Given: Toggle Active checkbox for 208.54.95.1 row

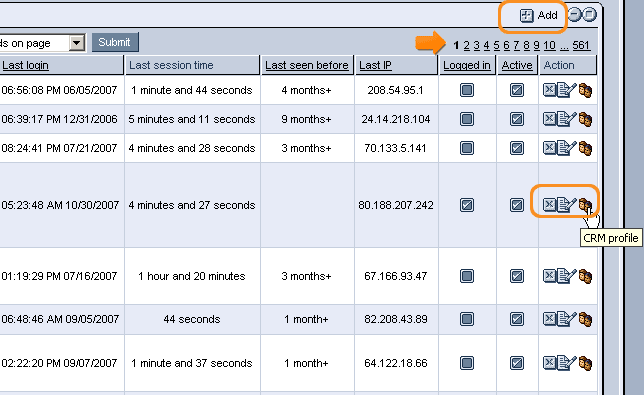Looking at the screenshot, I should tap(517, 90).
